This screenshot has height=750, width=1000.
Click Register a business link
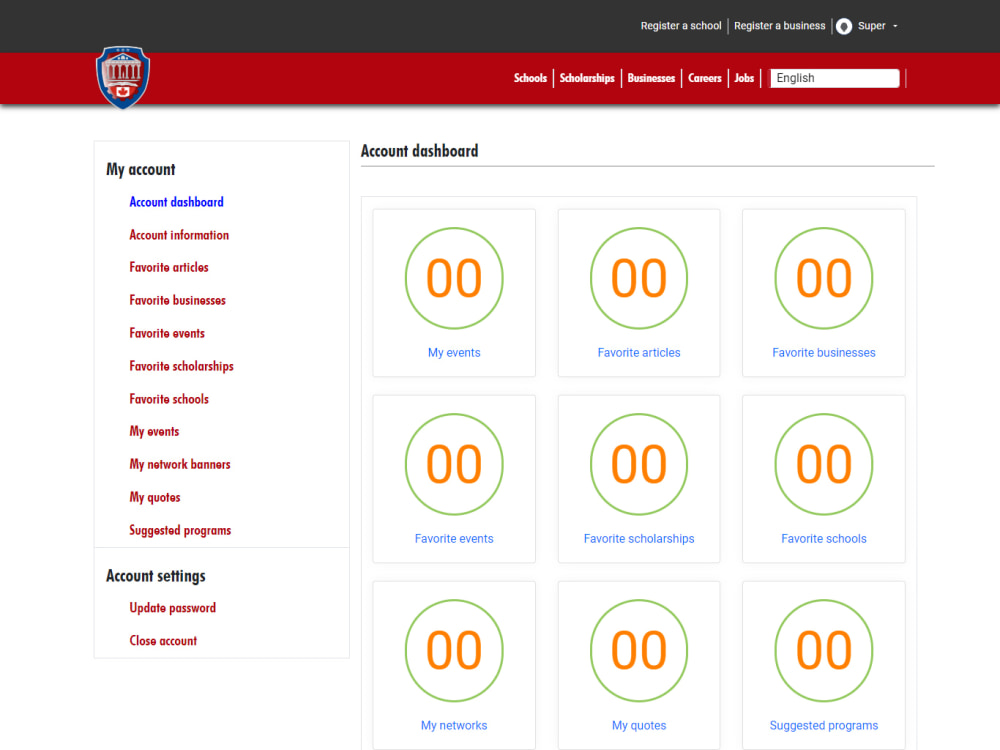(x=779, y=26)
